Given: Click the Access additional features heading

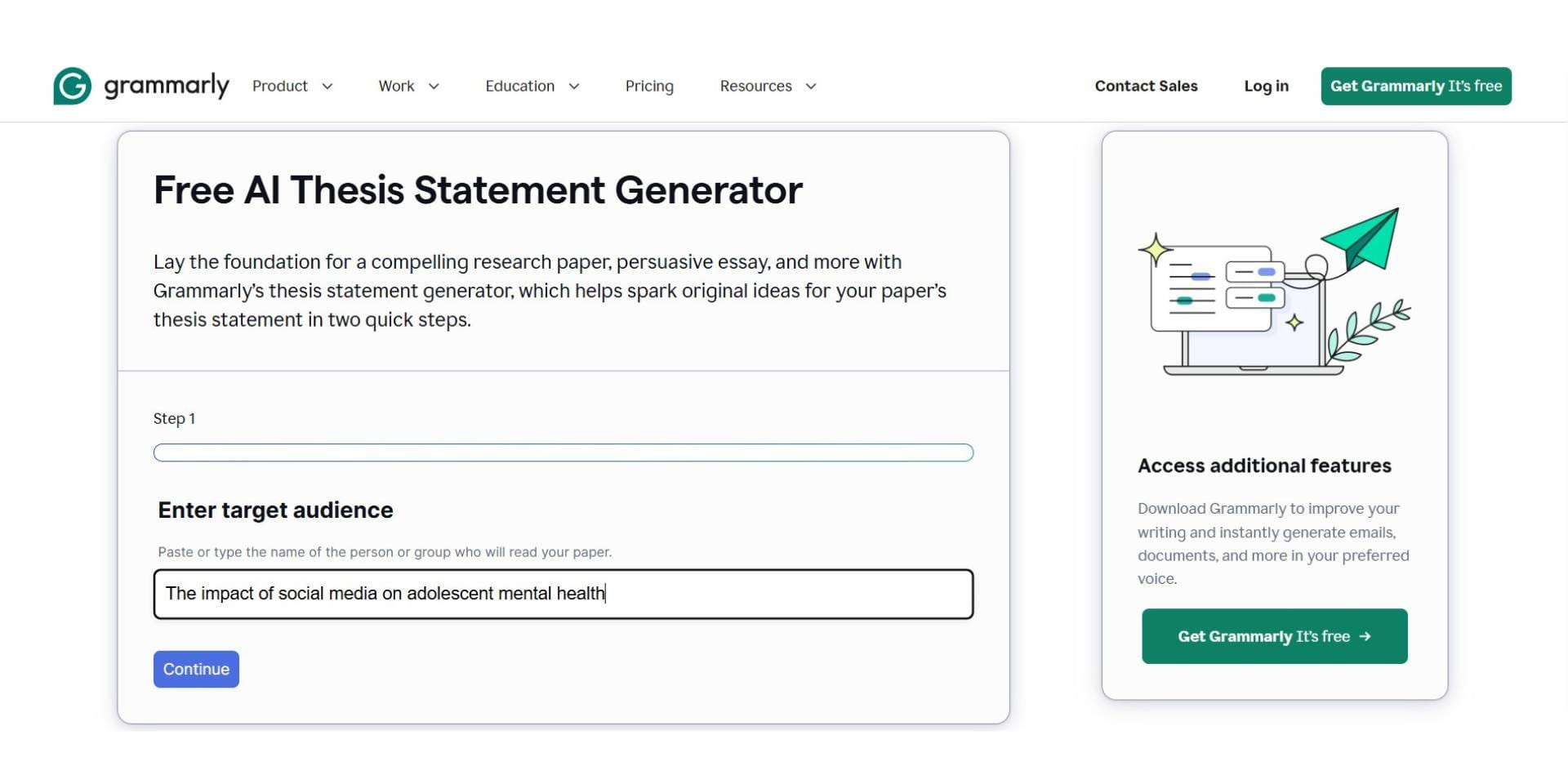Looking at the screenshot, I should (1264, 465).
